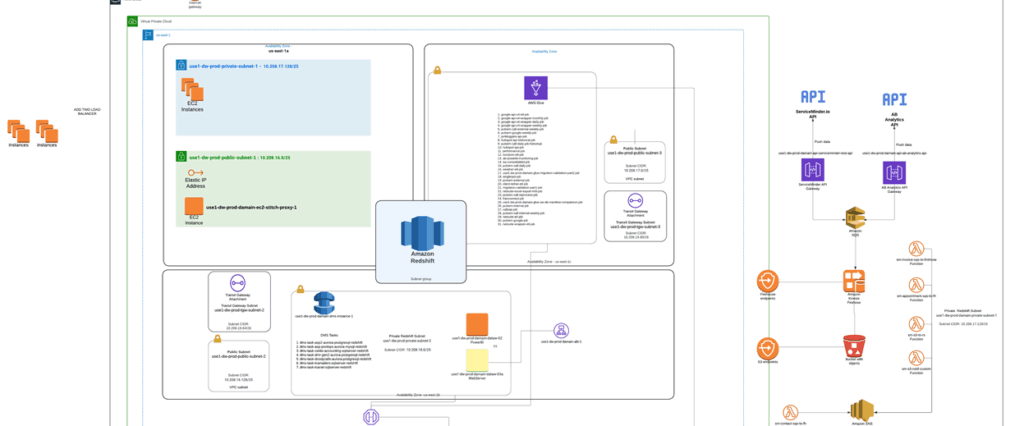The height and width of the screenshot is (426, 1024).
Task: Click the sm-appointment-sqs-to-fh Lambda icon
Action: [x=916, y=285]
